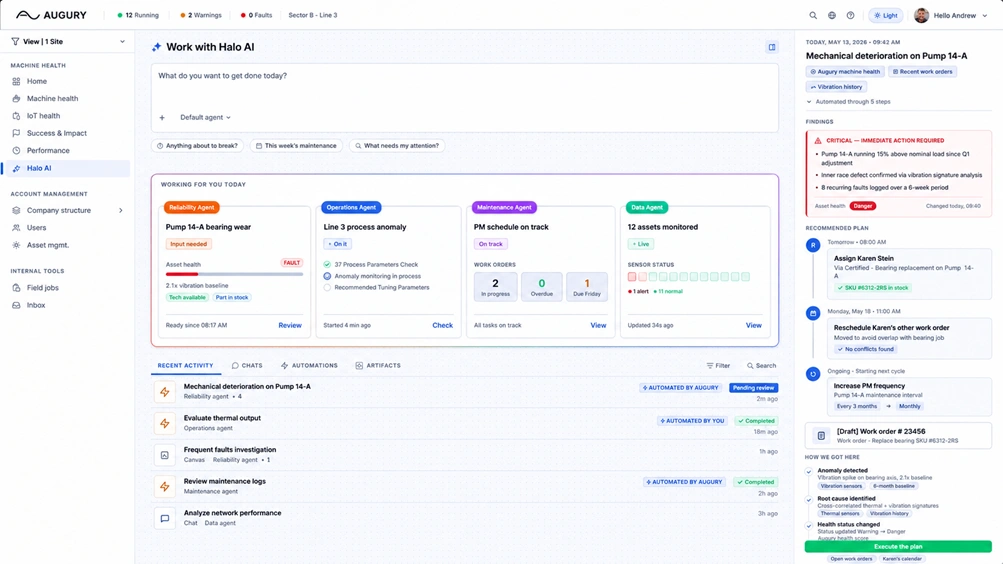
Task: Choose 'Anything about to break?' suggestion
Action: point(198,146)
